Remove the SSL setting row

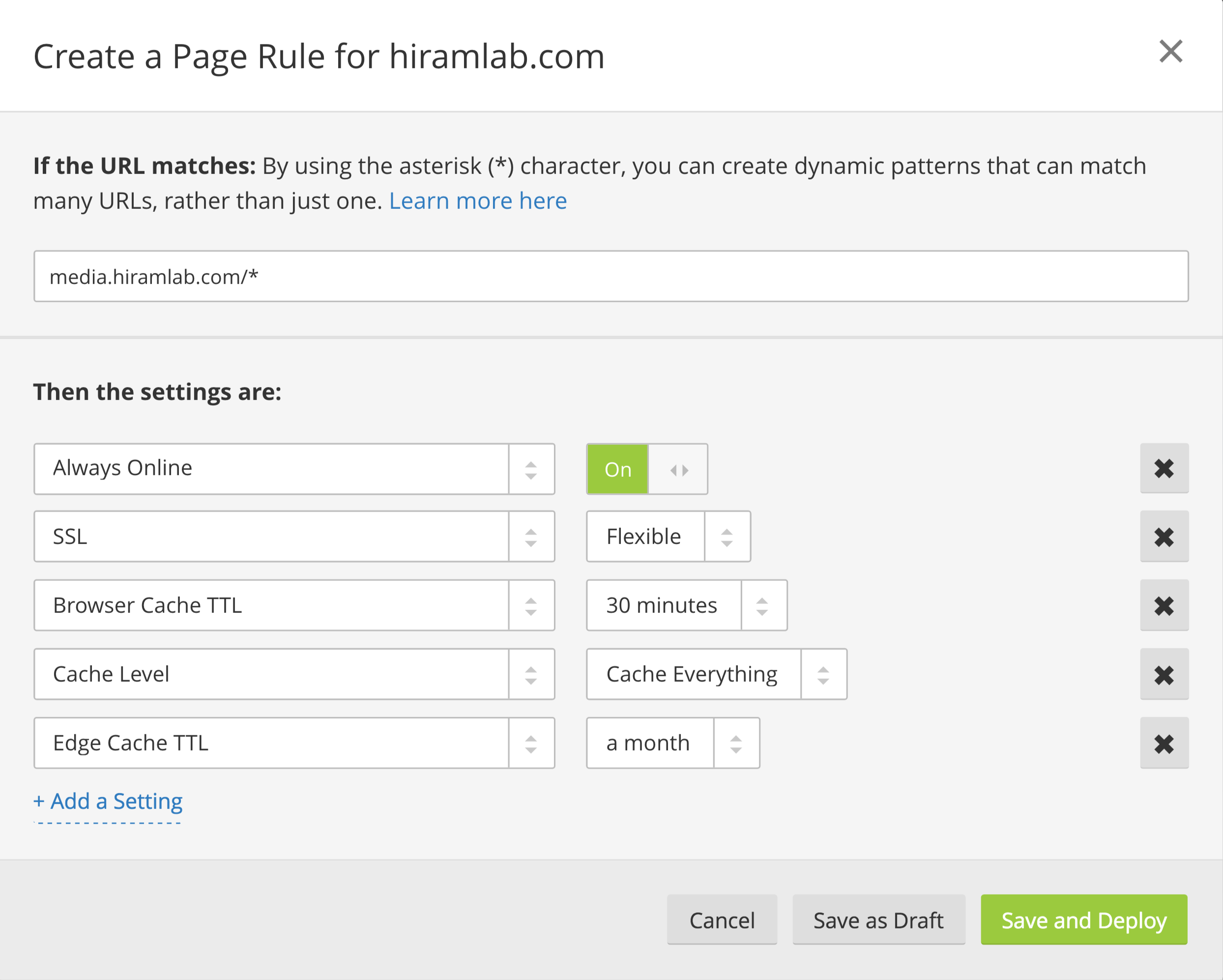tap(1164, 537)
